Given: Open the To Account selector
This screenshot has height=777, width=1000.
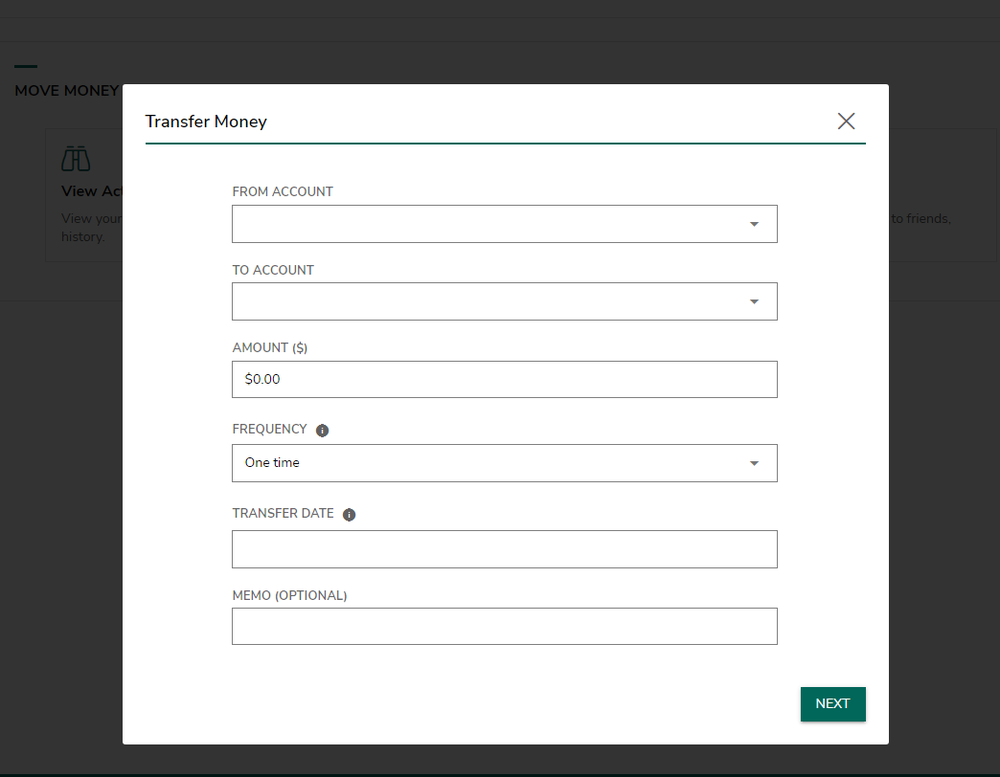Looking at the screenshot, I should point(505,301).
